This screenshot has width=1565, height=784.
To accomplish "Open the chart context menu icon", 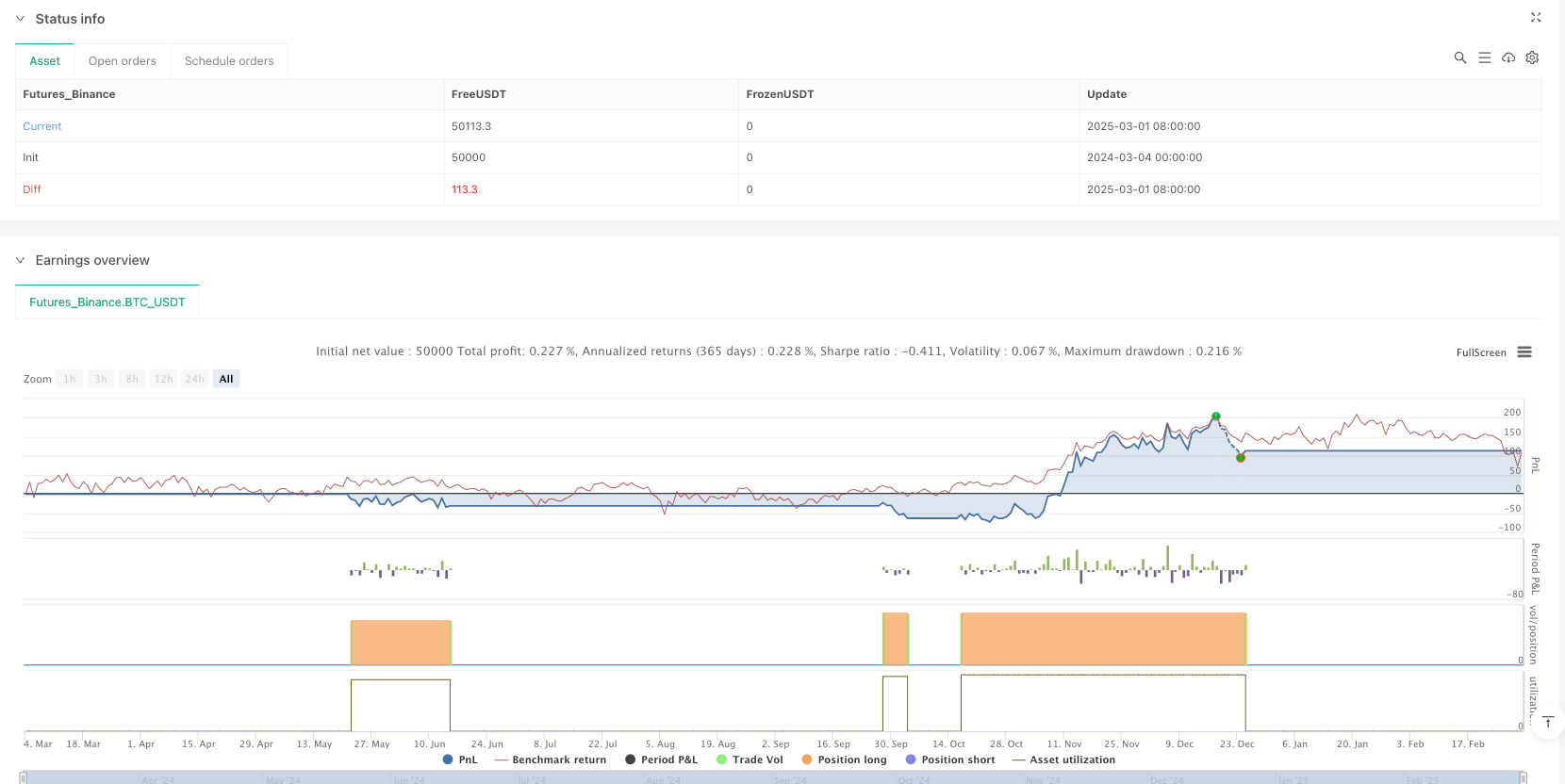I will click(x=1524, y=352).
